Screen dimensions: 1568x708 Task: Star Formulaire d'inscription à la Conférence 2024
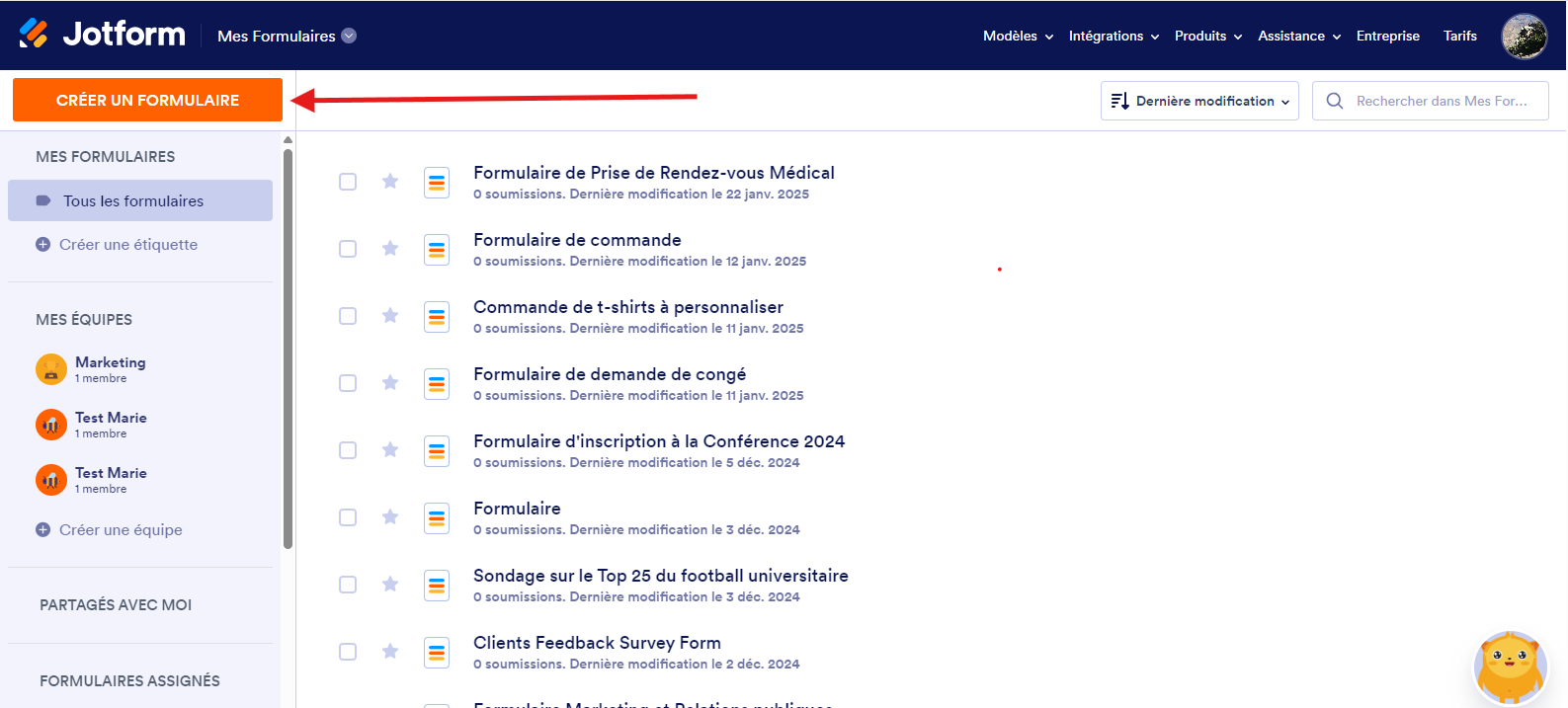(x=390, y=450)
